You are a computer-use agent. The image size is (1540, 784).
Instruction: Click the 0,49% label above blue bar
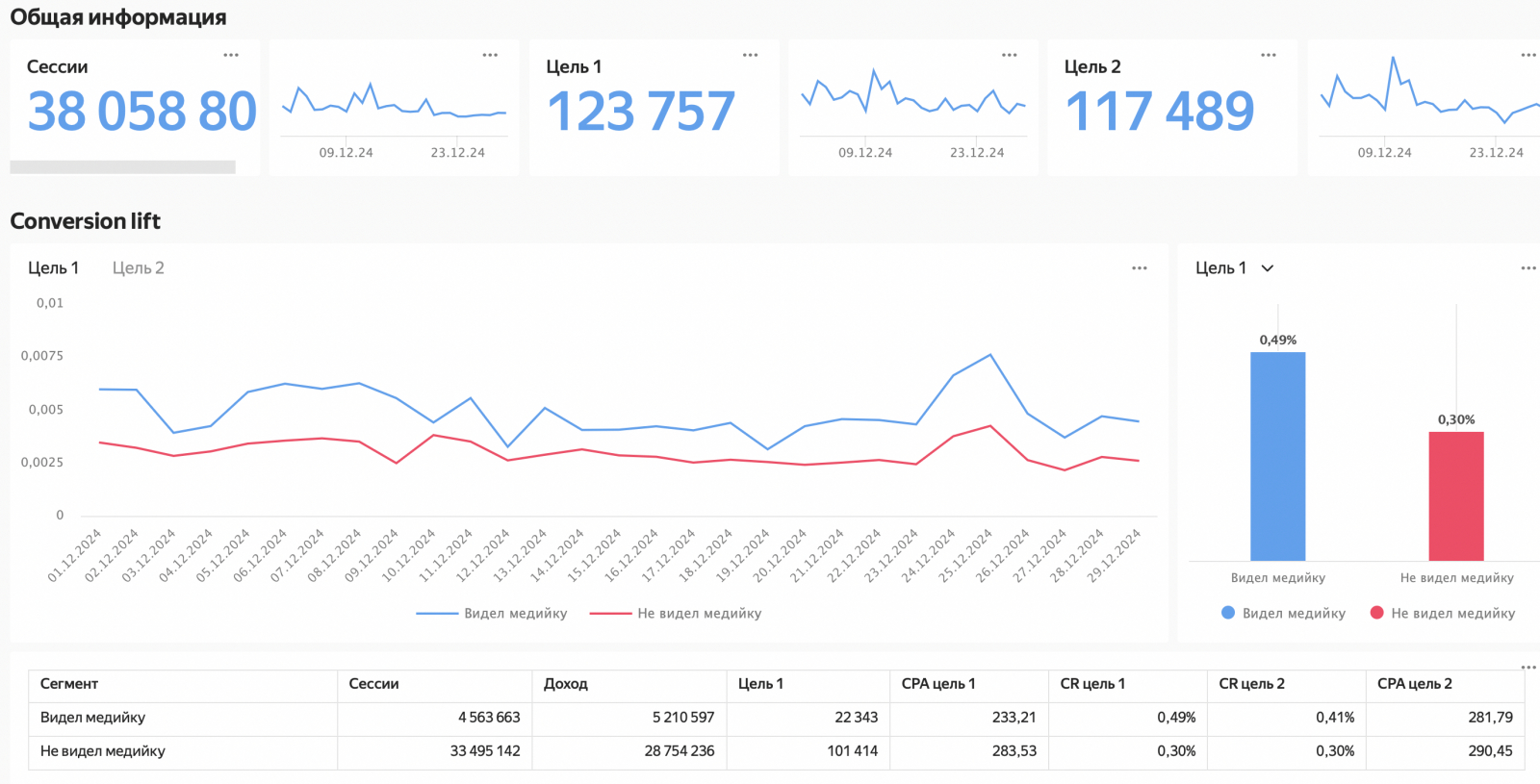(1278, 341)
